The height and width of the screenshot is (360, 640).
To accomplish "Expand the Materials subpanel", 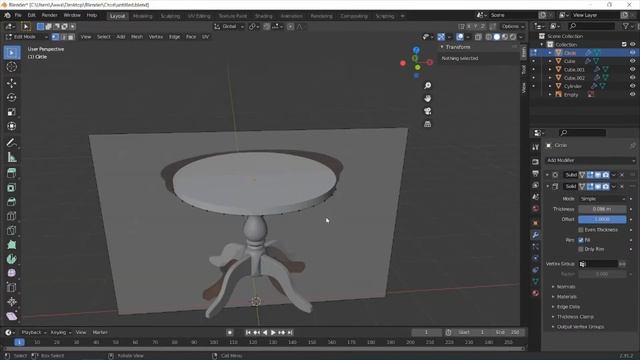I will click(567, 297).
